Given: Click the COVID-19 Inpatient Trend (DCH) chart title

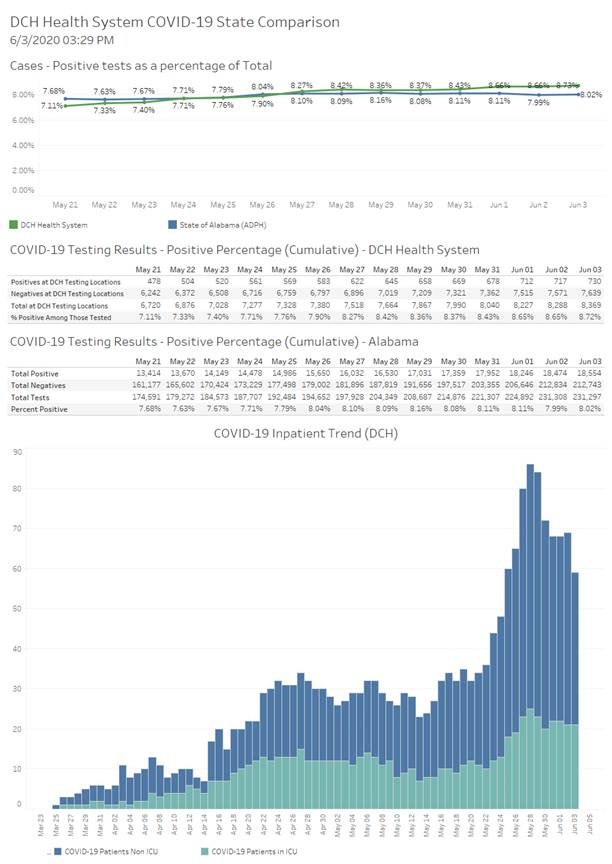Looking at the screenshot, I should [306, 433].
